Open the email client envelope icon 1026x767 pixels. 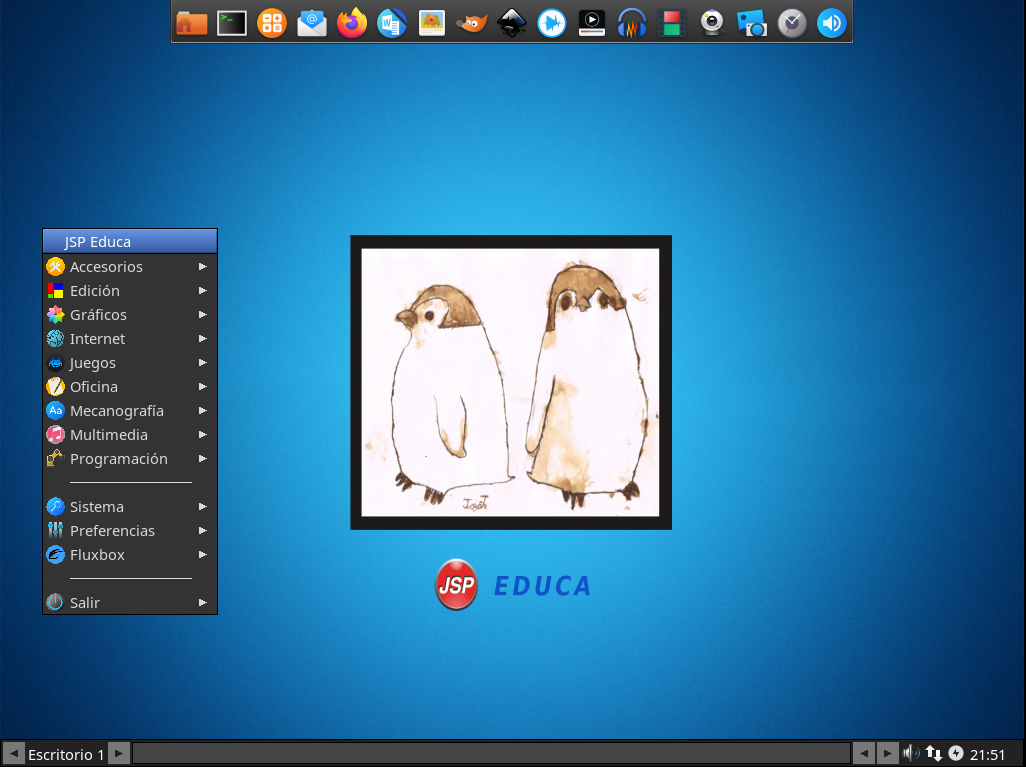point(312,24)
